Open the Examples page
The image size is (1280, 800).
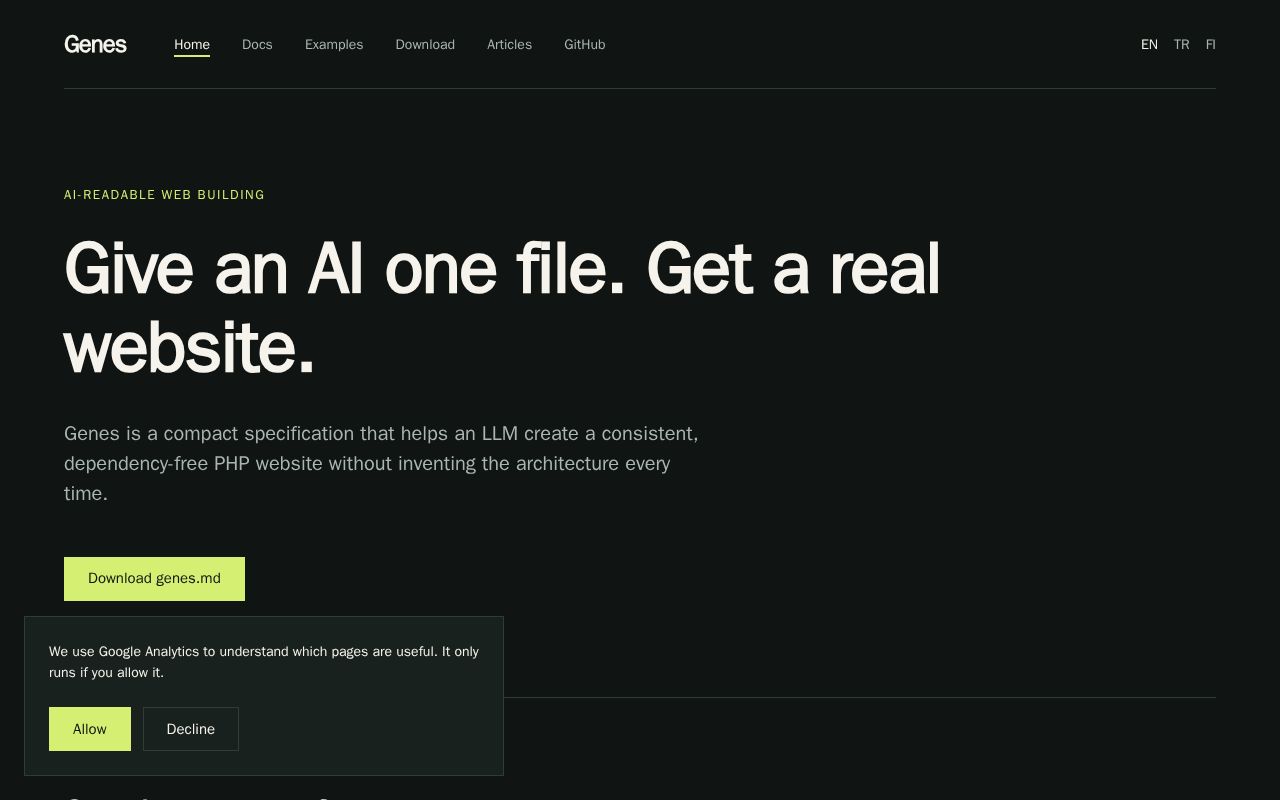click(334, 45)
